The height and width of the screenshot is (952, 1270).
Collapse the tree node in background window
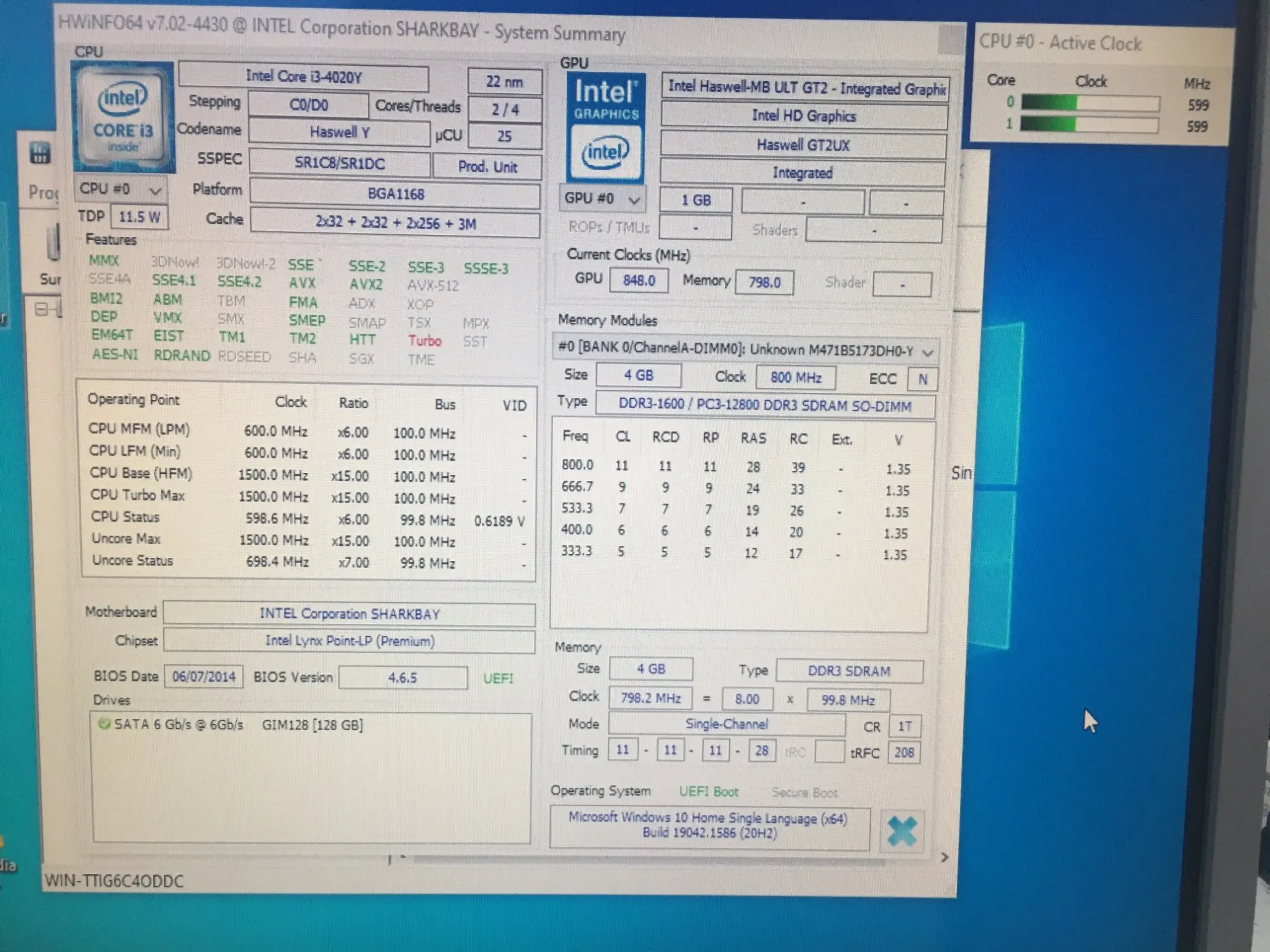pyautogui.click(x=41, y=309)
